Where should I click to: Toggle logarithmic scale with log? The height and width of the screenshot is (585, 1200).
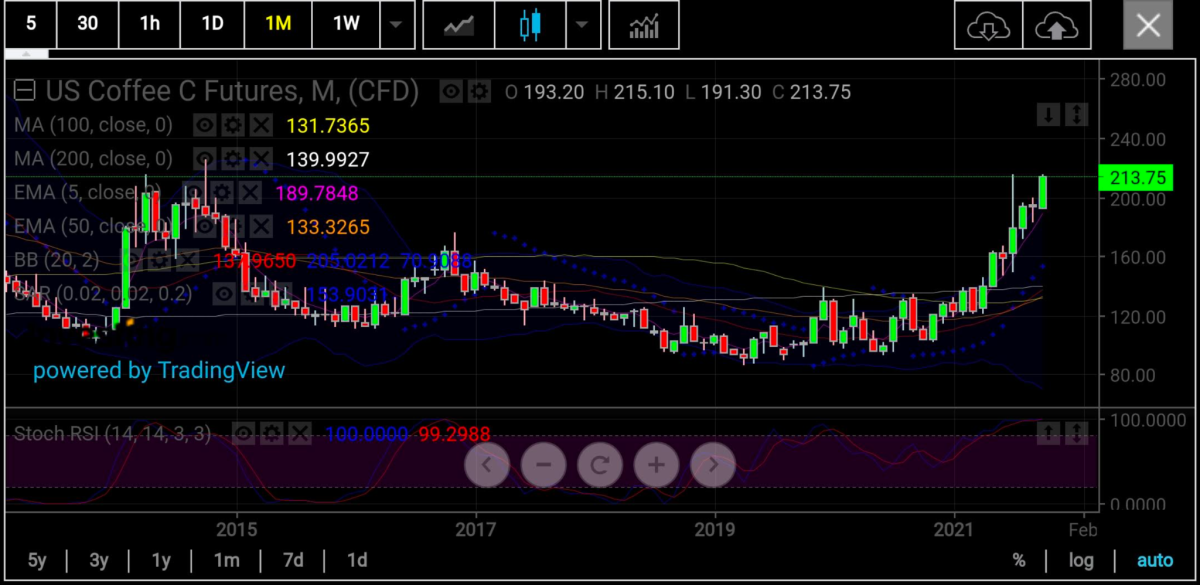click(1080, 560)
